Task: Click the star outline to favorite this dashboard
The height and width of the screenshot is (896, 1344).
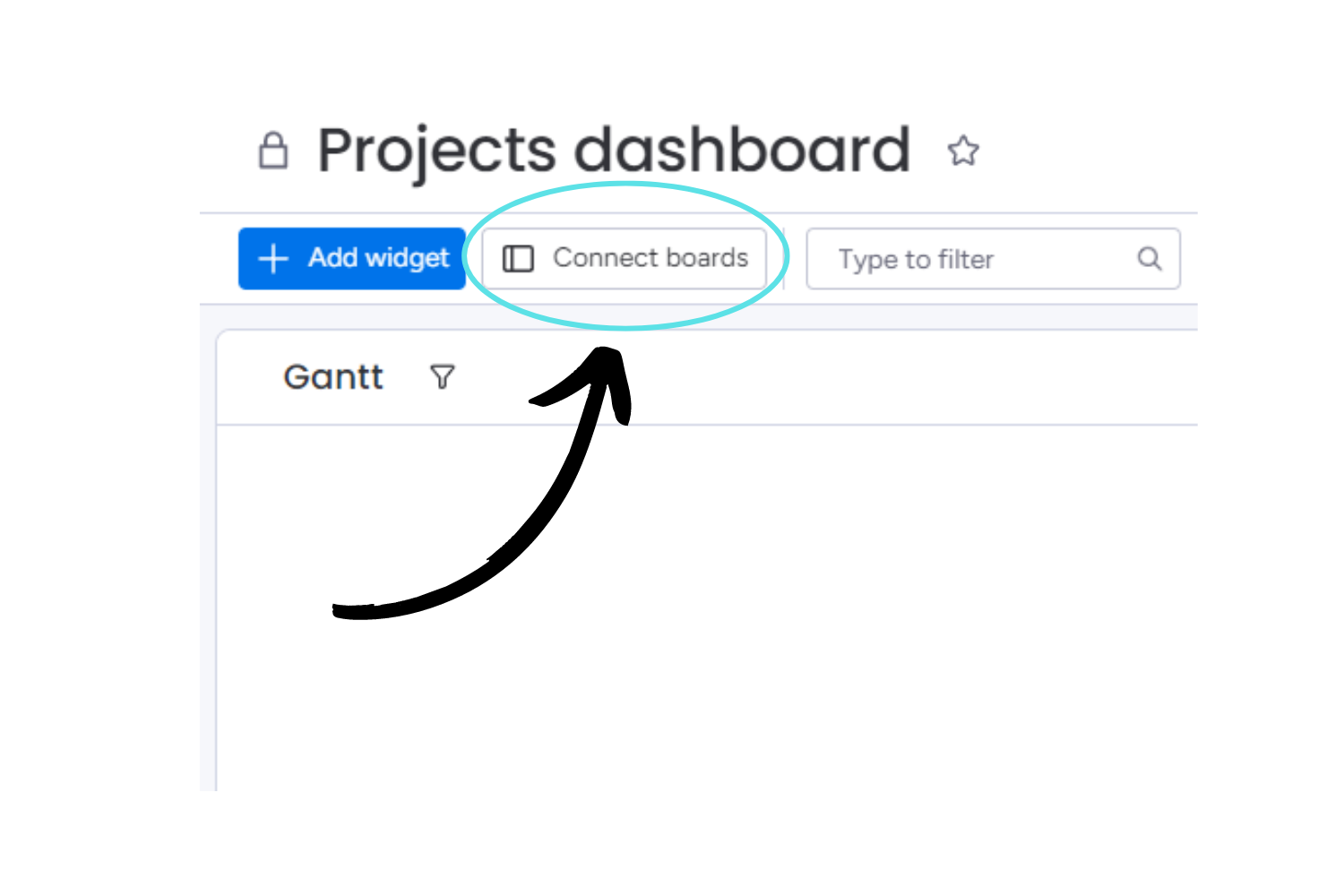Action: coord(965,151)
